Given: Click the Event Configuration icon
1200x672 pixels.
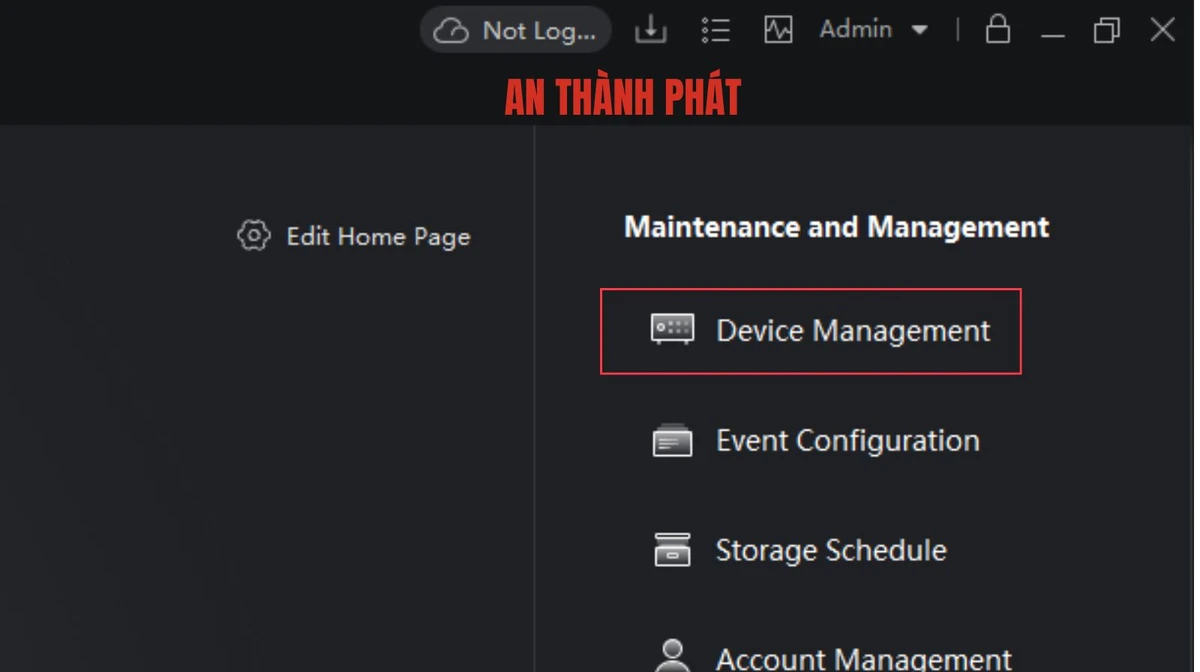Looking at the screenshot, I should coord(672,440).
